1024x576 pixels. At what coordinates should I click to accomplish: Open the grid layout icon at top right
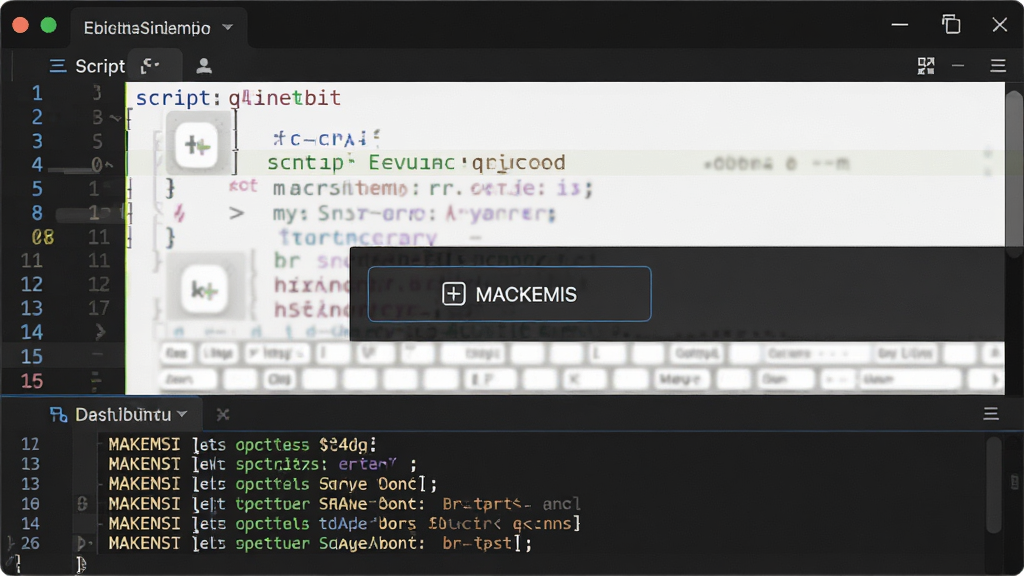(925, 66)
